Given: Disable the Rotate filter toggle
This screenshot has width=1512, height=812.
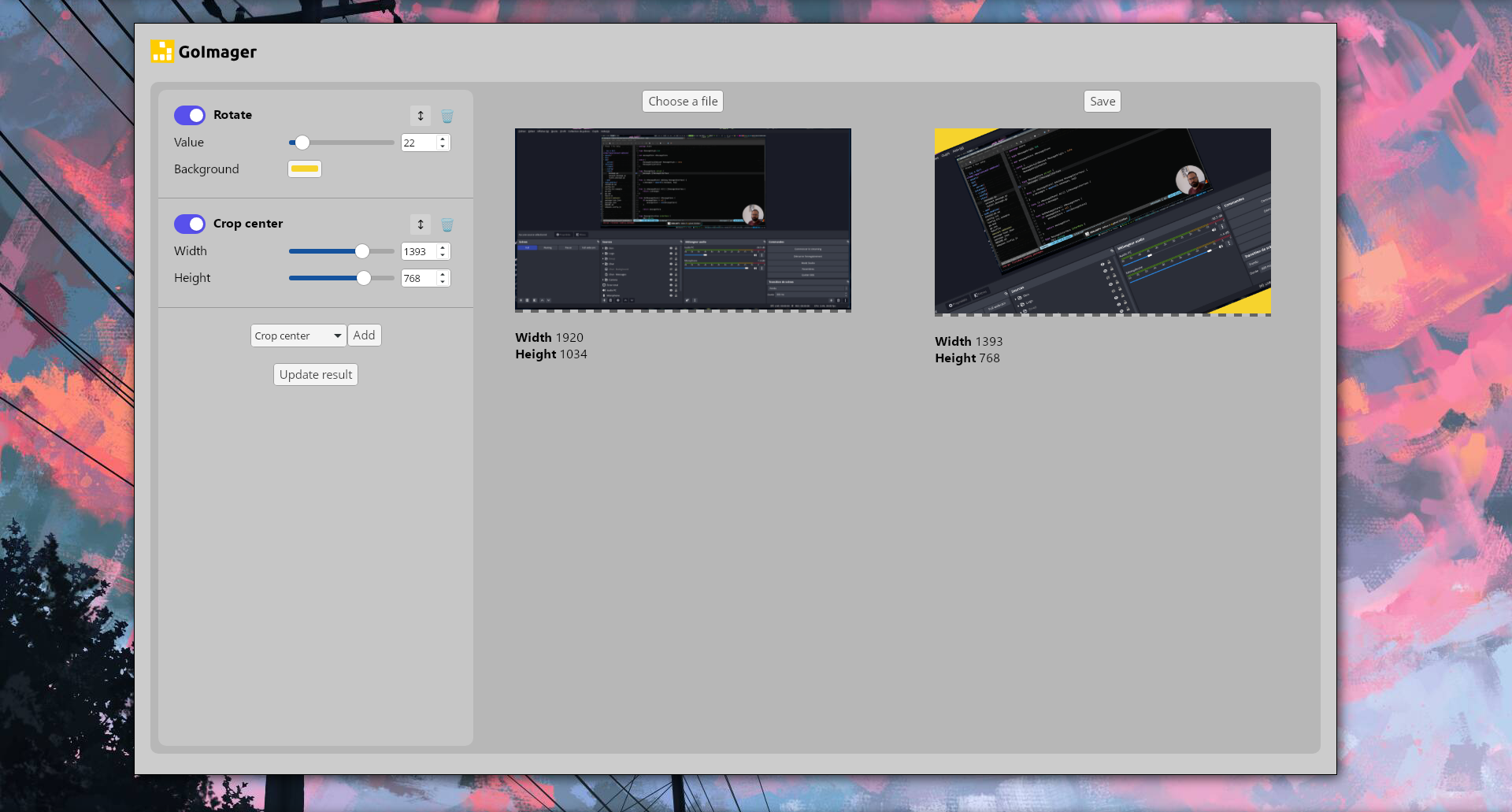Looking at the screenshot, I should (x=190, y=115).
